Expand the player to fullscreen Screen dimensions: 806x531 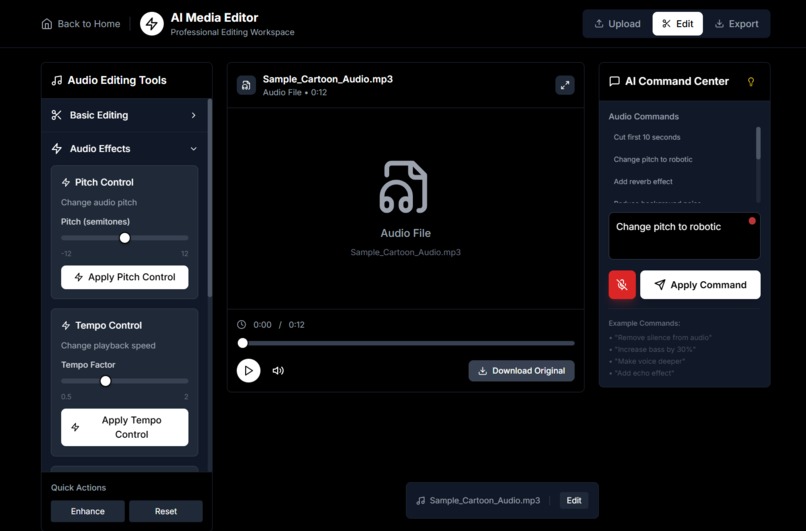(565, 85)
